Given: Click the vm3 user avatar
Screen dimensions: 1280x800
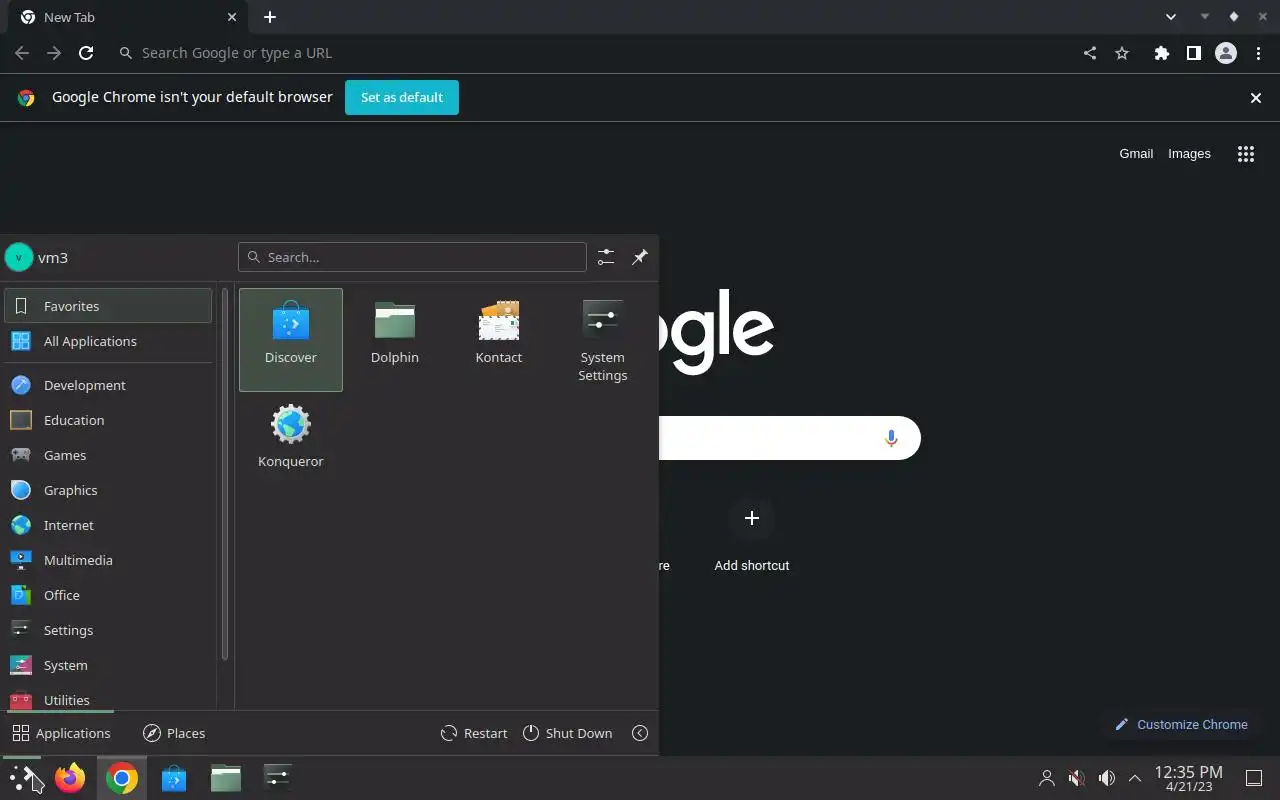Looking at the screenshot, I should (x=19, y=257).
